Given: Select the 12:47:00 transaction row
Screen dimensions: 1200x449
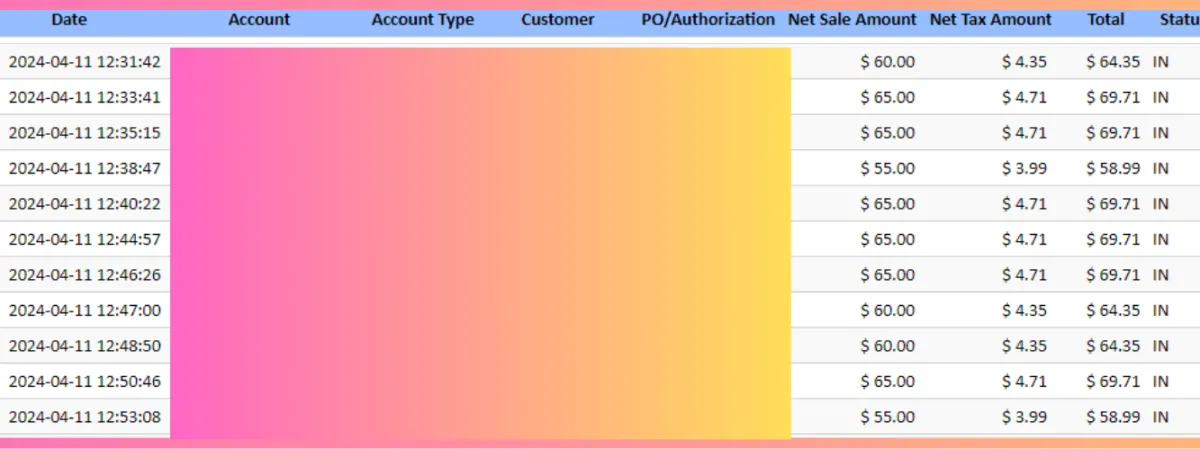Looking at the screenshot, I should pos(600,310).
